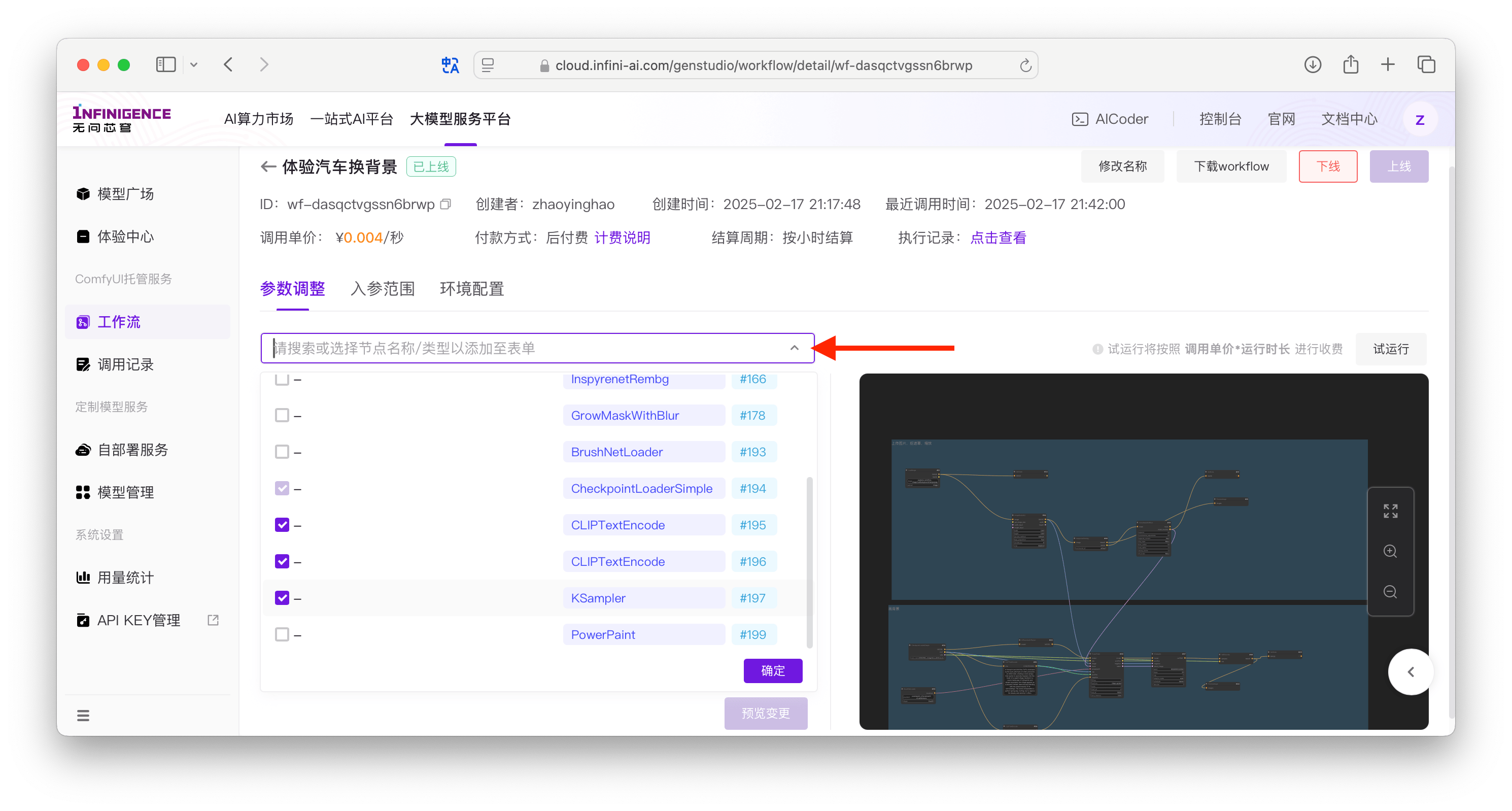Switch to the 入参范围 tab

[382, 289]
